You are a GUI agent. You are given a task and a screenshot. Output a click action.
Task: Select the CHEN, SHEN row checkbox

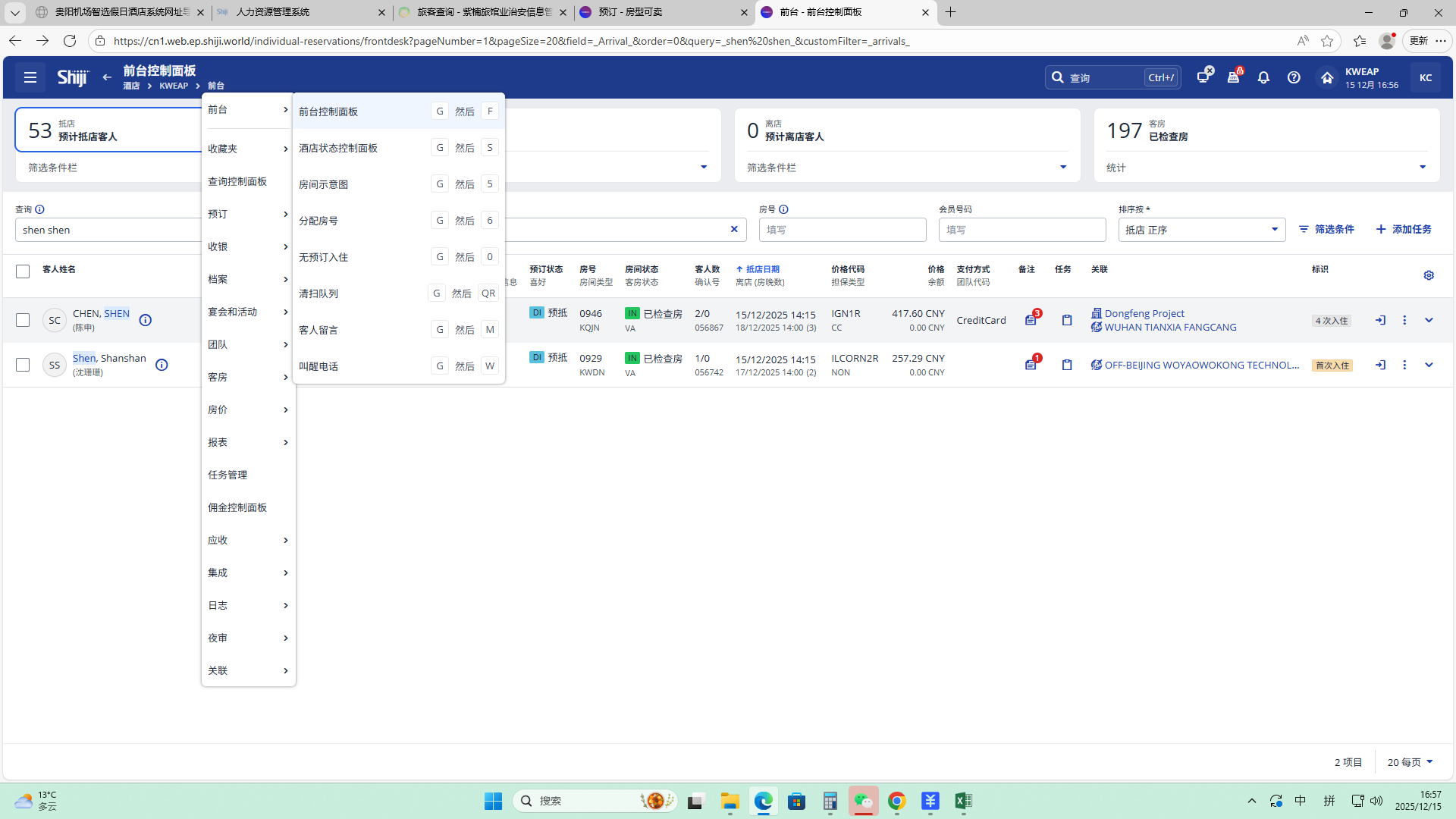(23, 320)
